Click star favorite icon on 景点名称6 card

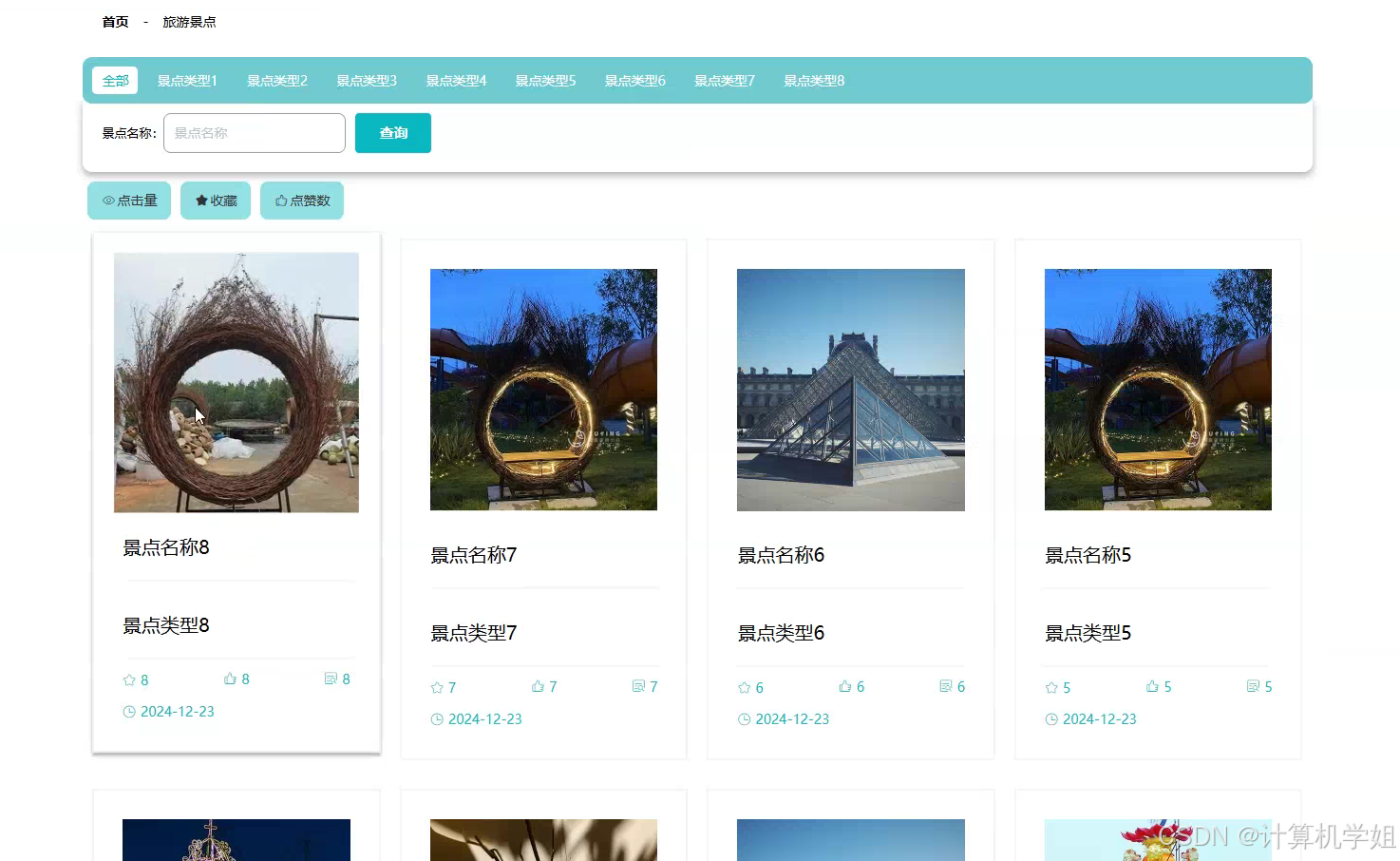744,687
